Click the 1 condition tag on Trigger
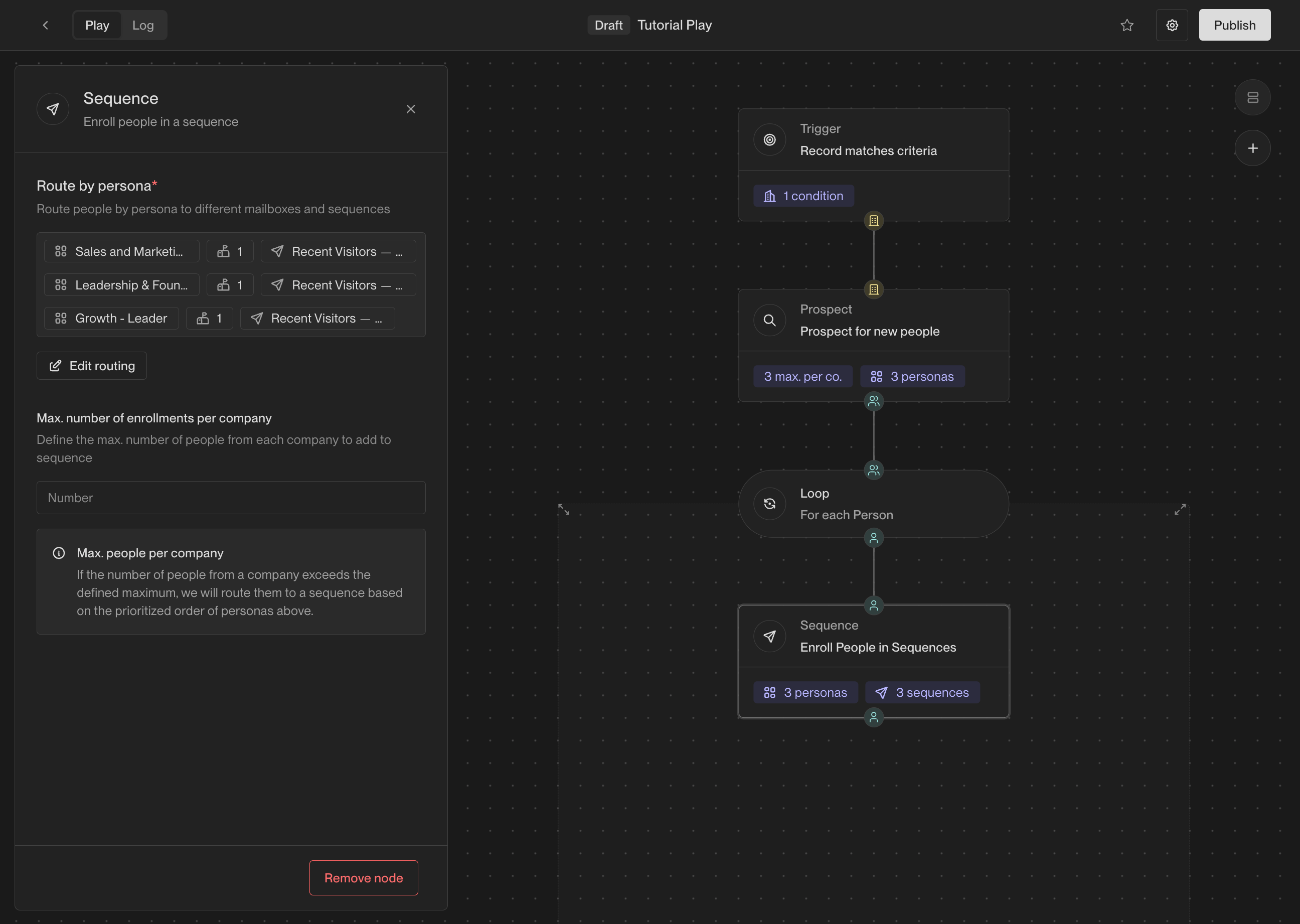Viewport: 1300px width, 924px height. tap(803, 196)
